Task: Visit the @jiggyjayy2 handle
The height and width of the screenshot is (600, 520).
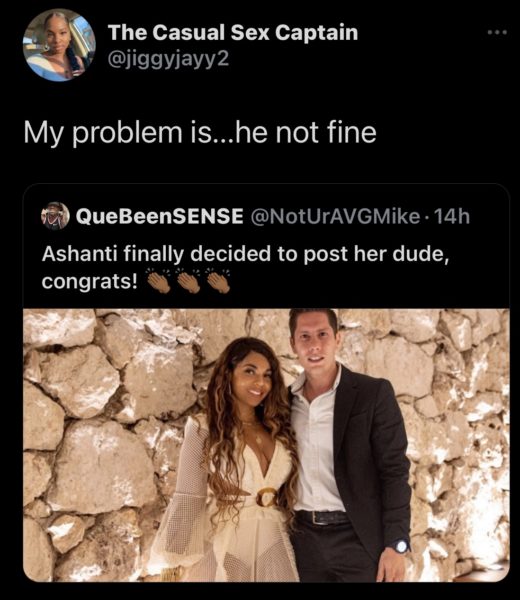Action: coord(169,59)
